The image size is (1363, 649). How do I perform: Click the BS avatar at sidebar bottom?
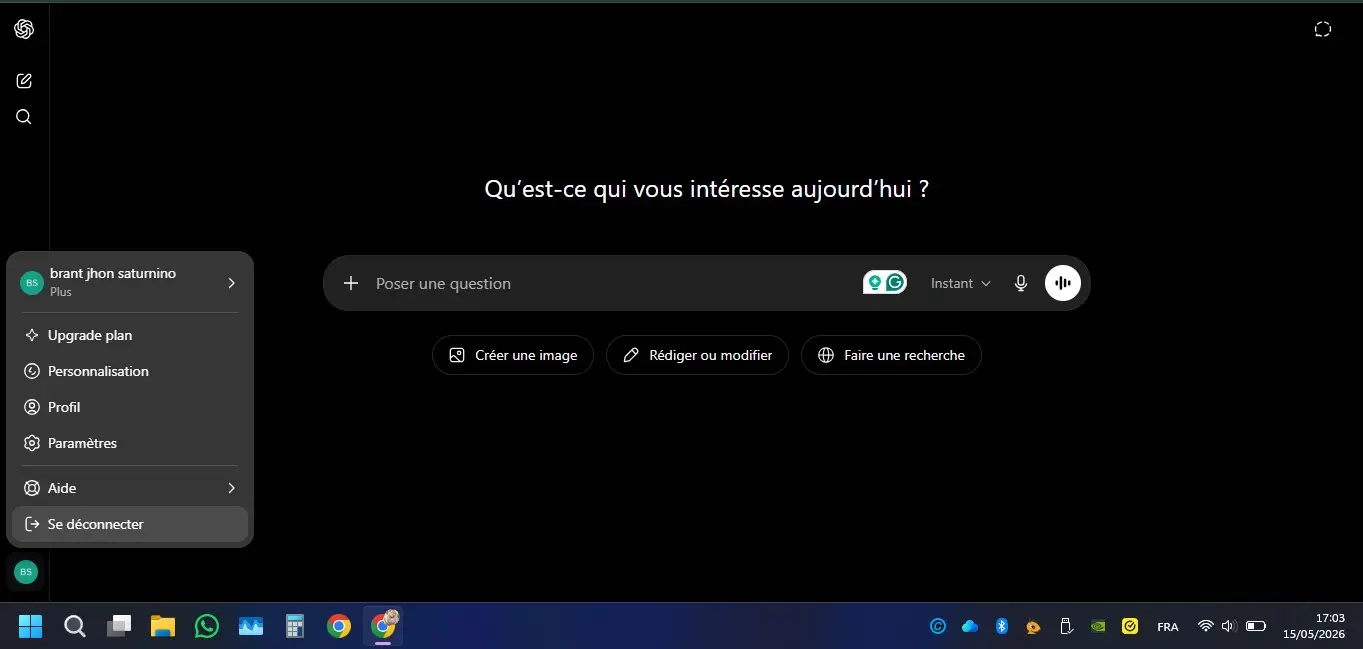point(26,572)
